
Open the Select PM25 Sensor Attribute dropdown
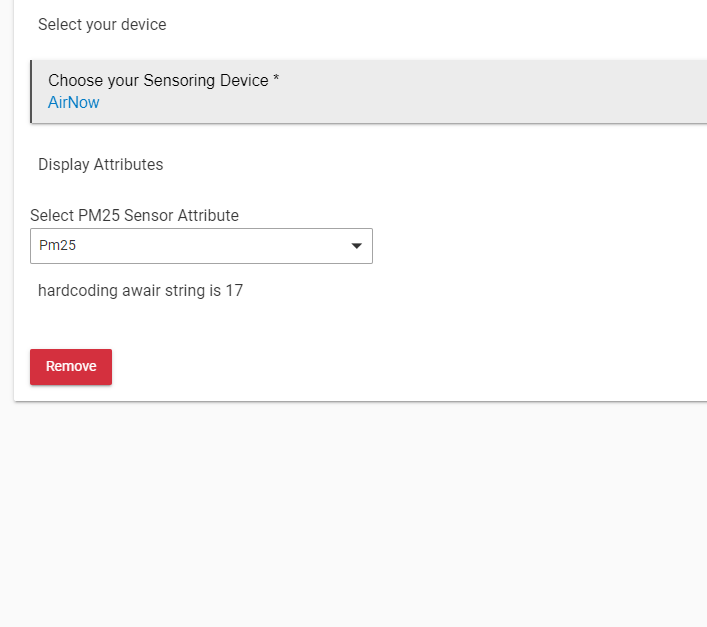click(x=201, y=246)
